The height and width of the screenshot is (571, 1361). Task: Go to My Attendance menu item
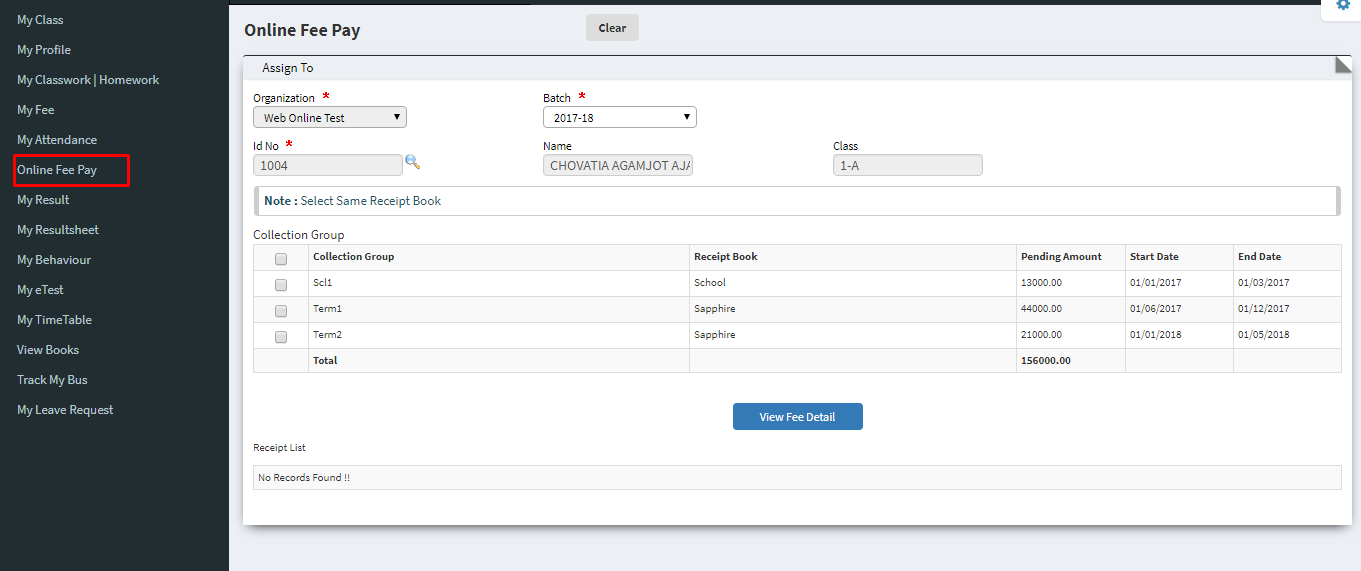(x=57, y=140)
